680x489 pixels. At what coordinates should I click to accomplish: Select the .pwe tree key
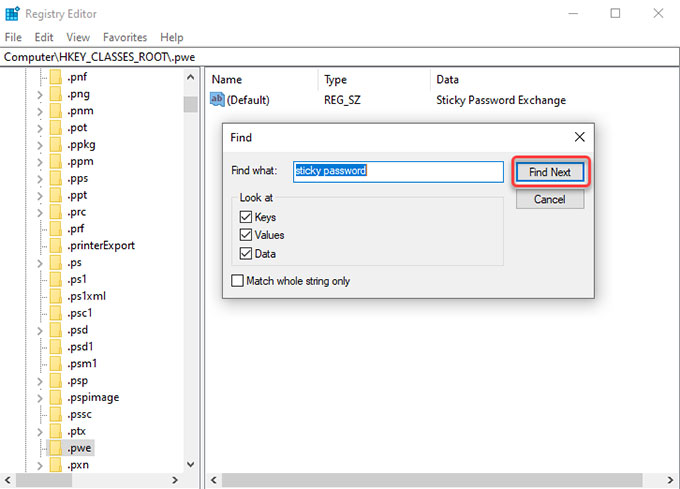pos(79,448)
